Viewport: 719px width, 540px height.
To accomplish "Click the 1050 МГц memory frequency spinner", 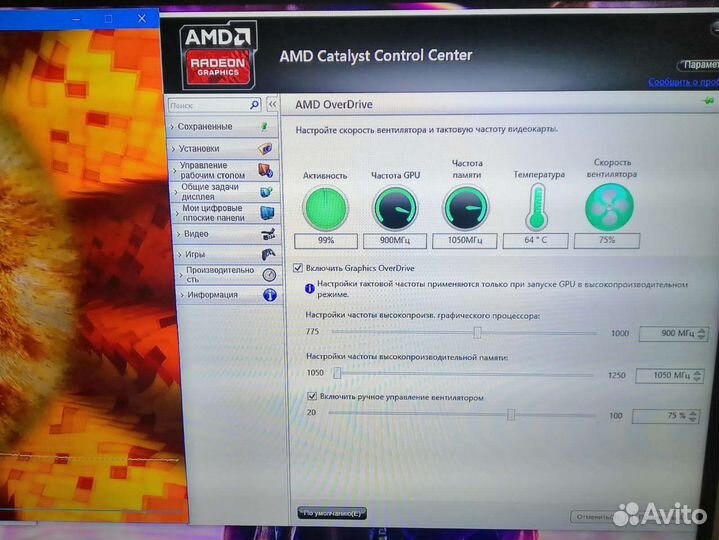I will click(x=669, y=375).
